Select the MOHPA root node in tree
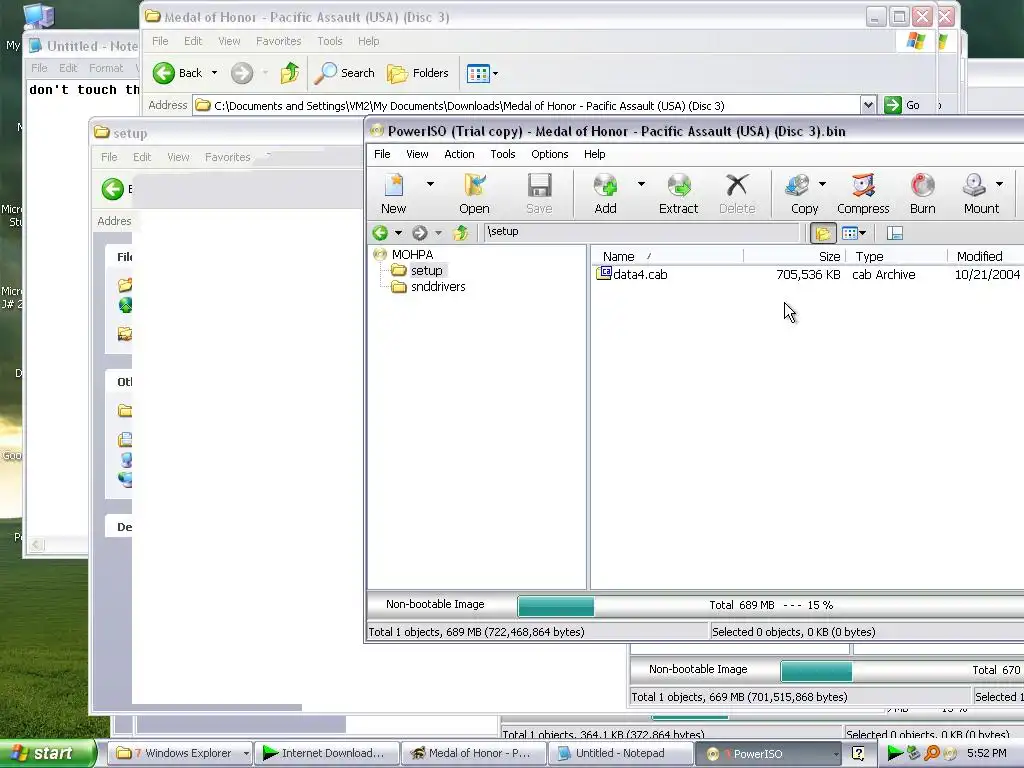The image size is (1024, 768). click(x=412, y=255)
